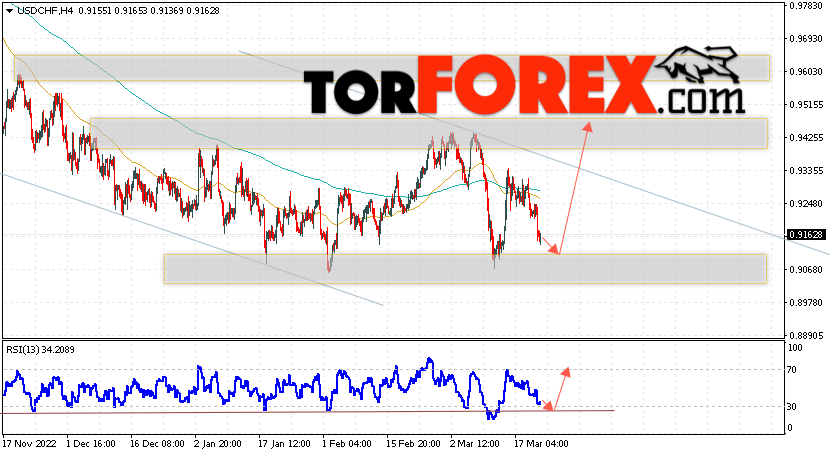Screen dimensions: 830x455
Task: Click RSI scale level 70
Action: (x=792, y=369)
